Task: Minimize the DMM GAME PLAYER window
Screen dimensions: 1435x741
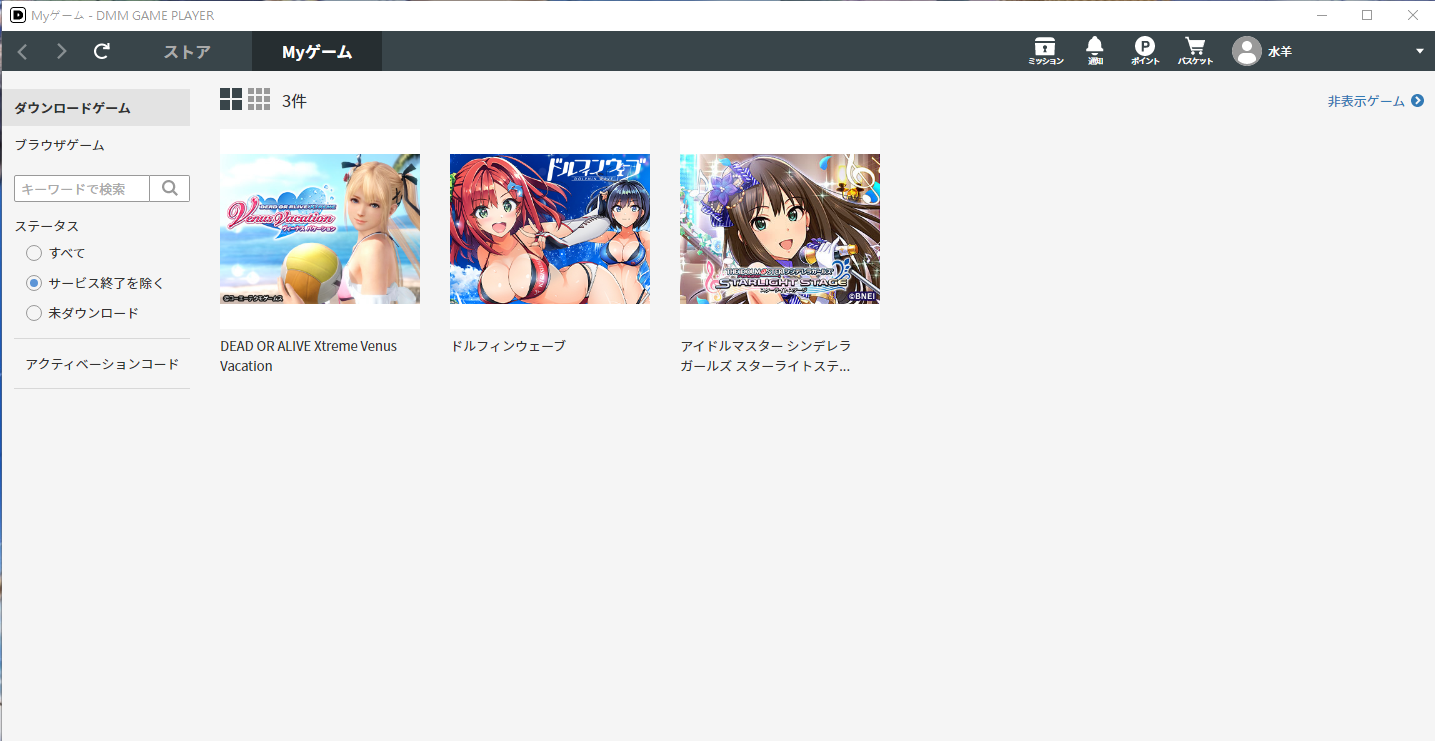Action: [1322, 15]
